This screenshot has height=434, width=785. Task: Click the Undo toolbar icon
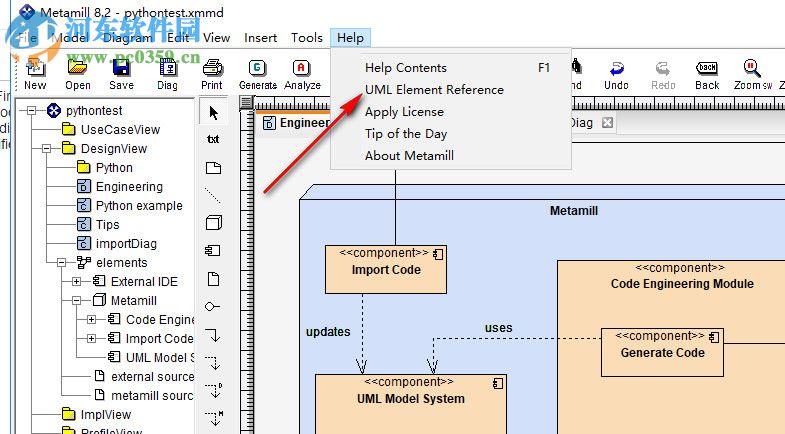pos(616,68)
